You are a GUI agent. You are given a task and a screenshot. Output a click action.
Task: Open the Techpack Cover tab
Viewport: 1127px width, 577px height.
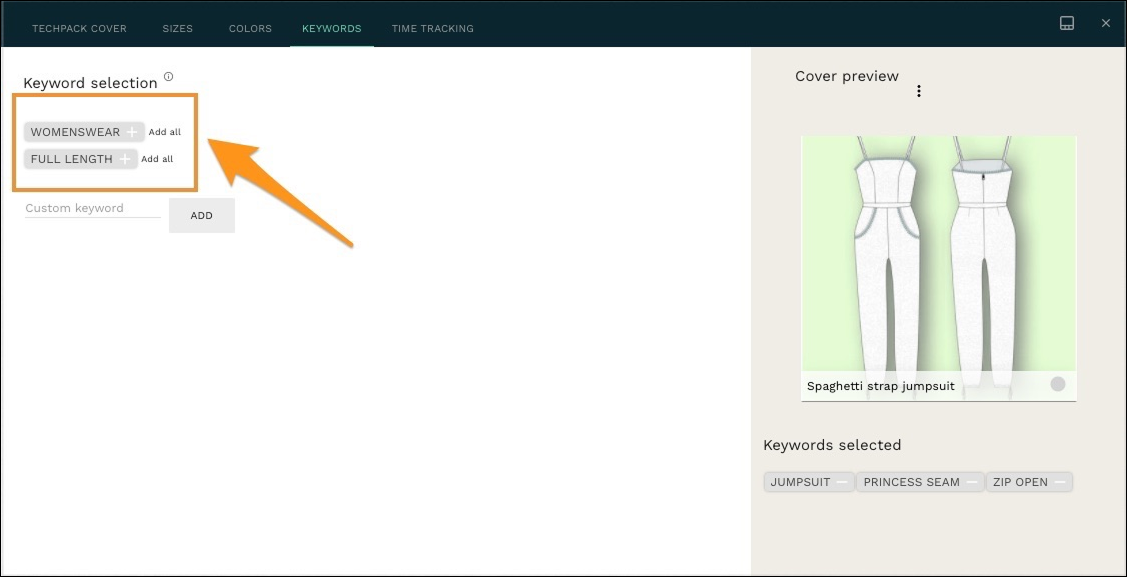[79, 29]
